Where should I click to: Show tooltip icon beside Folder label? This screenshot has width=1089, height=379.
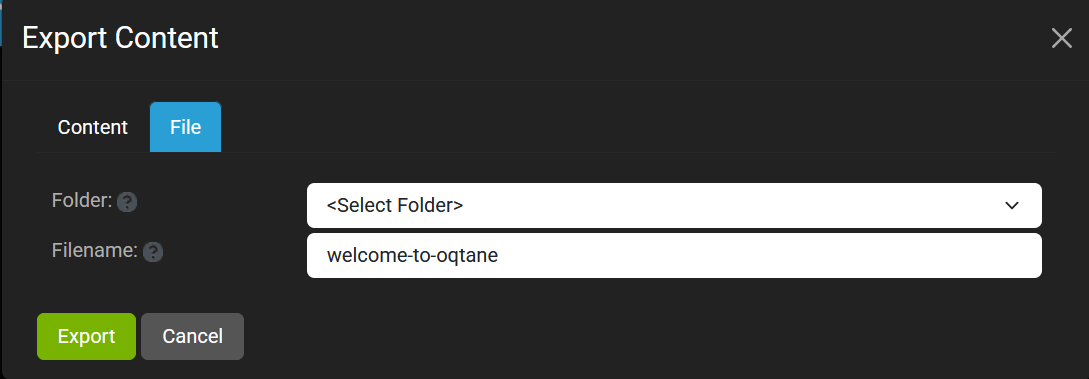coord(127,202)
